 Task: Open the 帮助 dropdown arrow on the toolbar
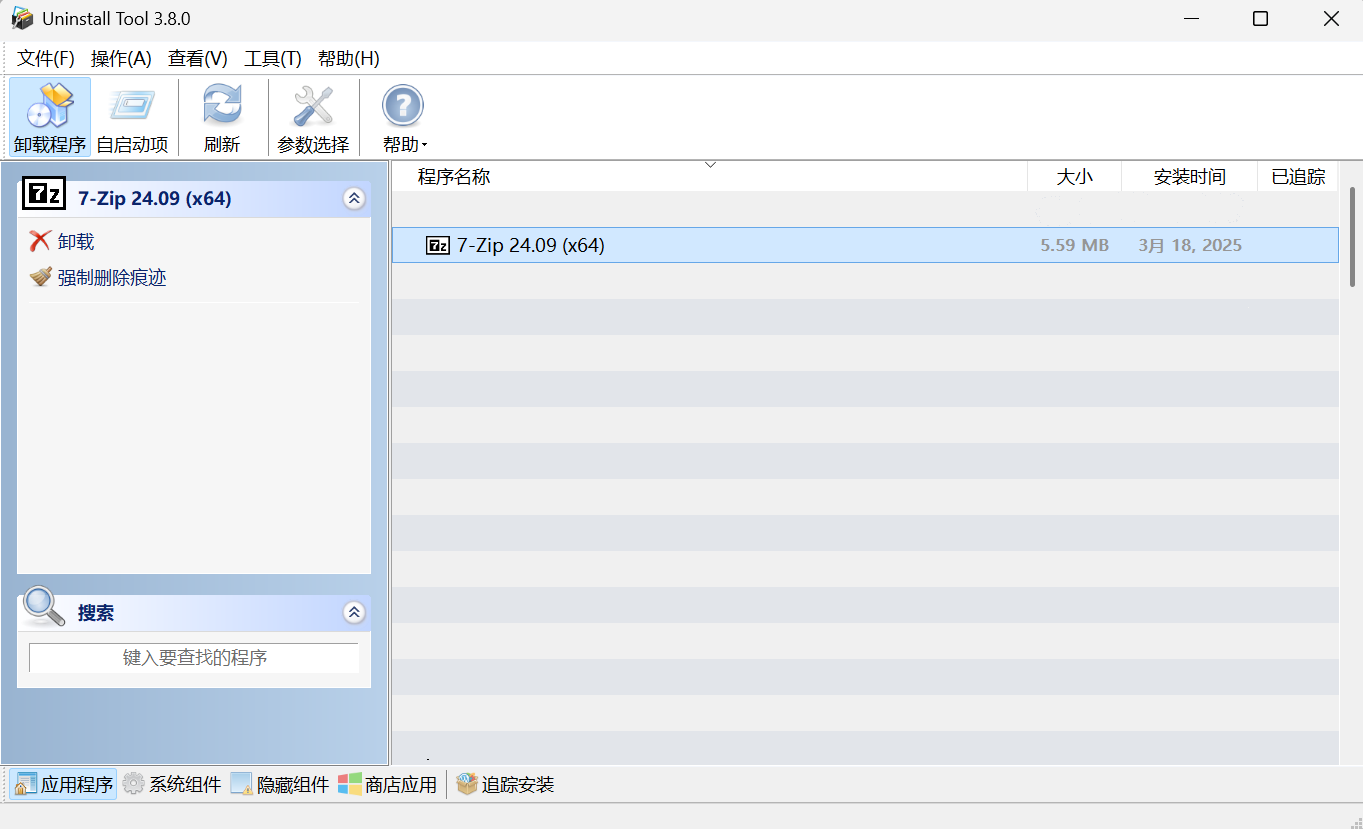422,144
